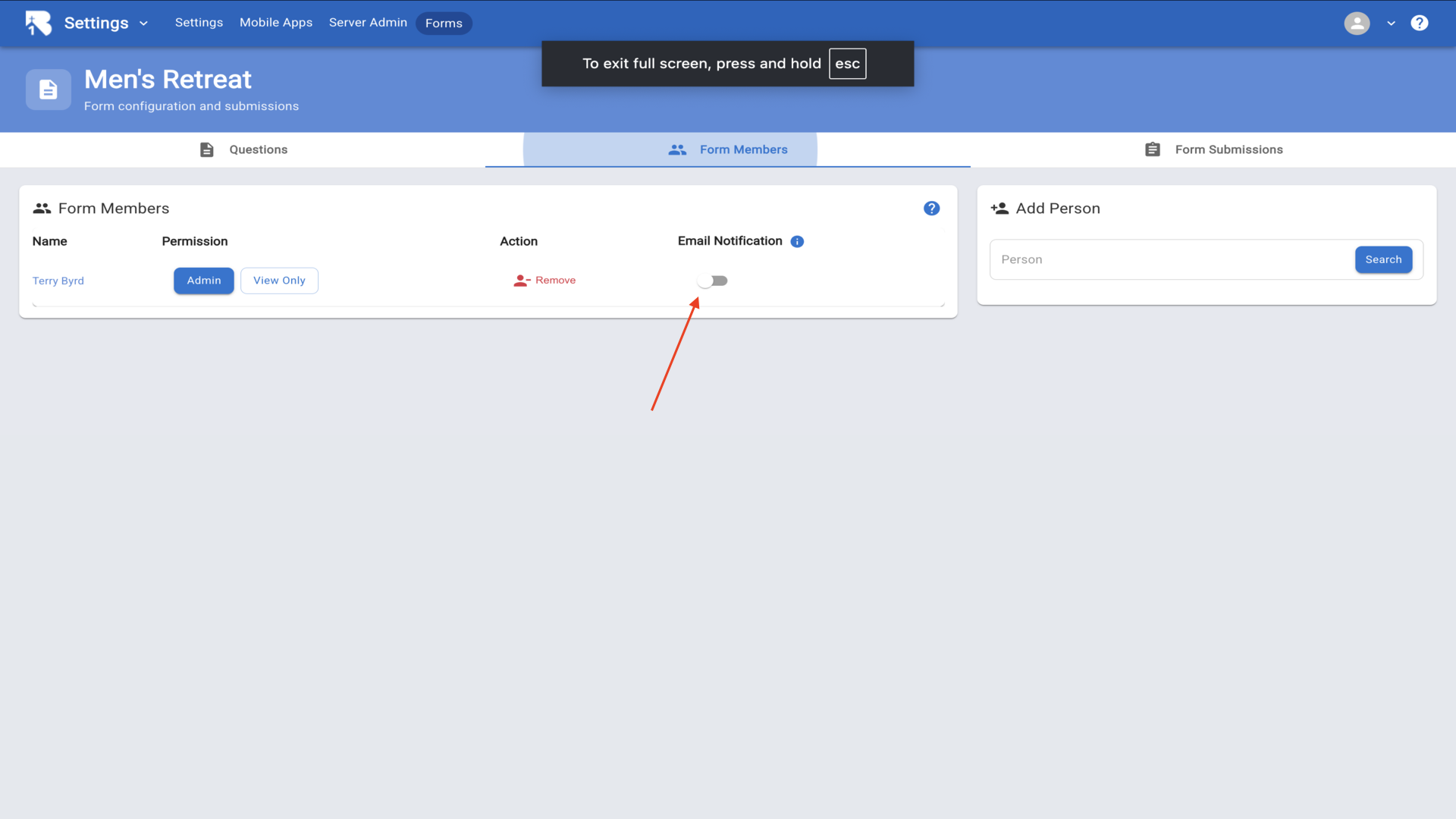Open the account menu chevron
This screenshot has width=1456, height=819.
pyautogui.click(x=1391, y=24)
